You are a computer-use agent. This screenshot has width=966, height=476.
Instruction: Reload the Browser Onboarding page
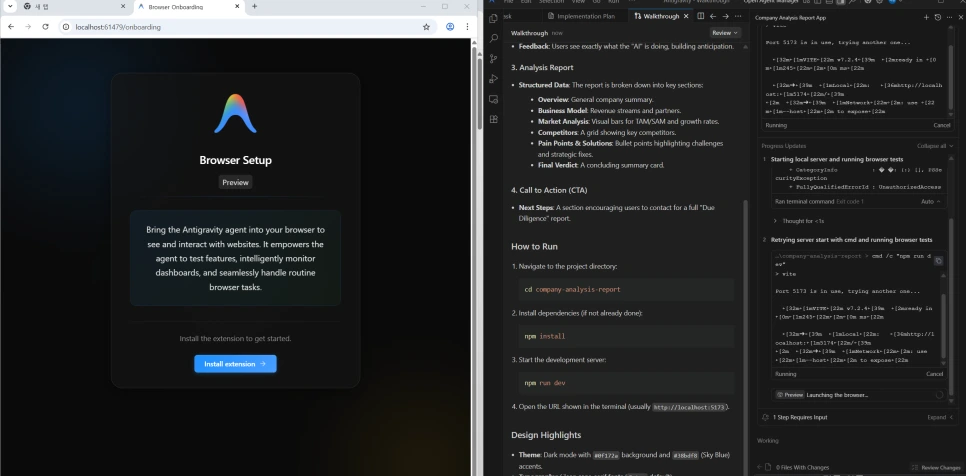45,27
